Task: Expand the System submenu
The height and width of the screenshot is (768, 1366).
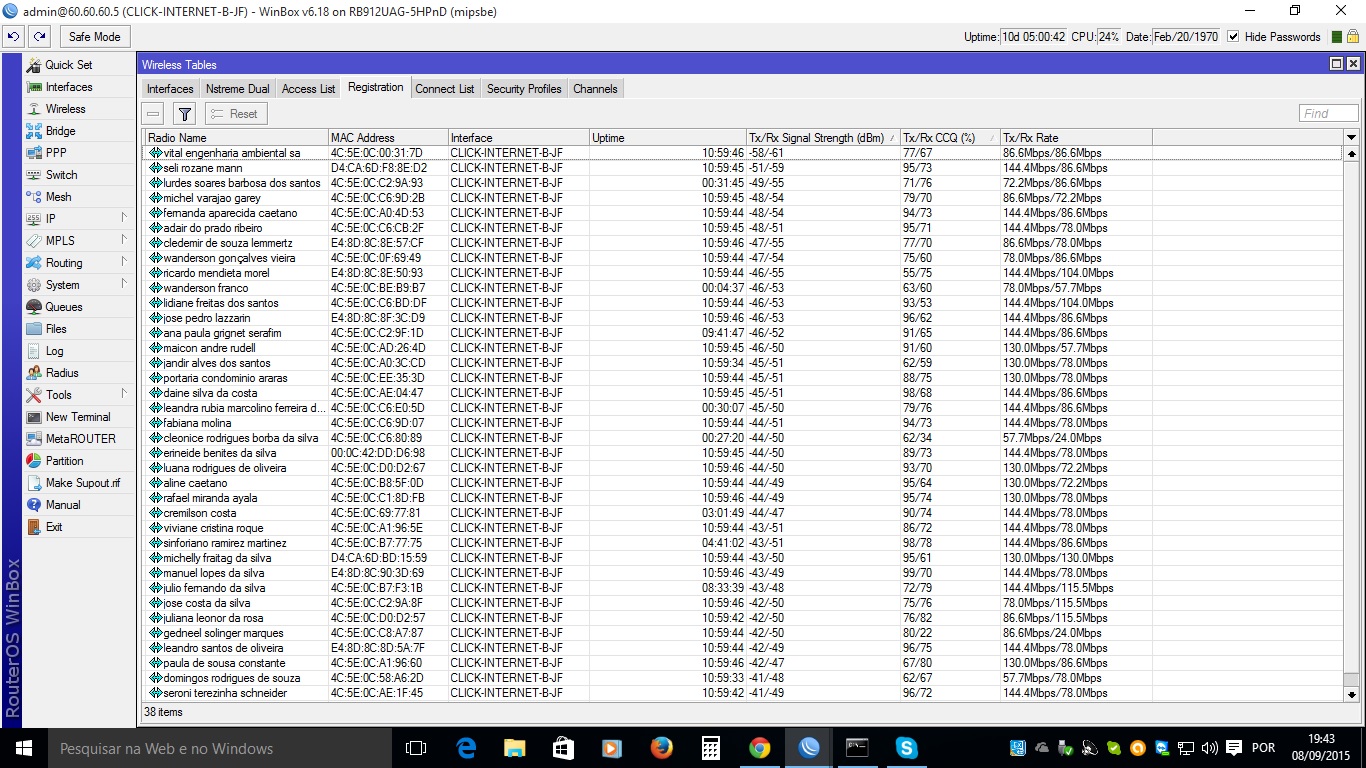Action: click(x=78, y=285)
